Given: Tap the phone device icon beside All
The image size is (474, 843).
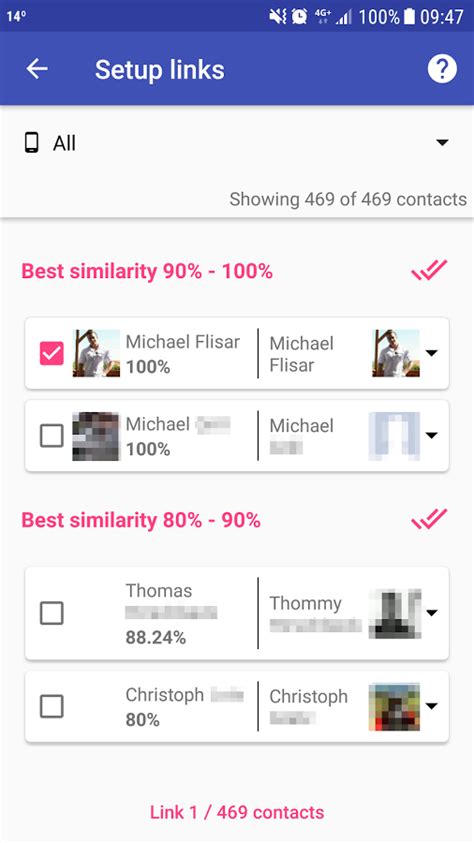Looking at the screenshot, I should (x=32, y=143).
